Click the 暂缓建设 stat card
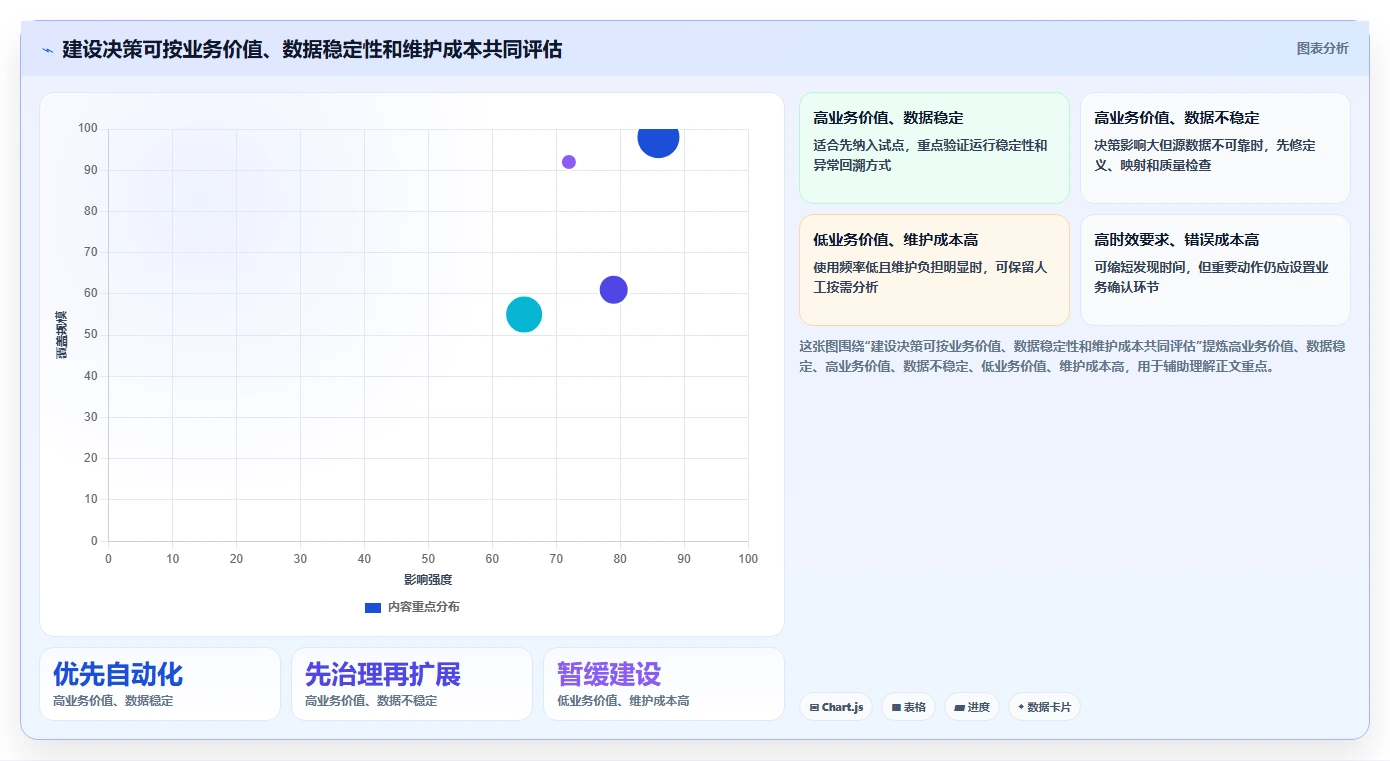The width and height of the screenshot is (1390, 761). 664,684
